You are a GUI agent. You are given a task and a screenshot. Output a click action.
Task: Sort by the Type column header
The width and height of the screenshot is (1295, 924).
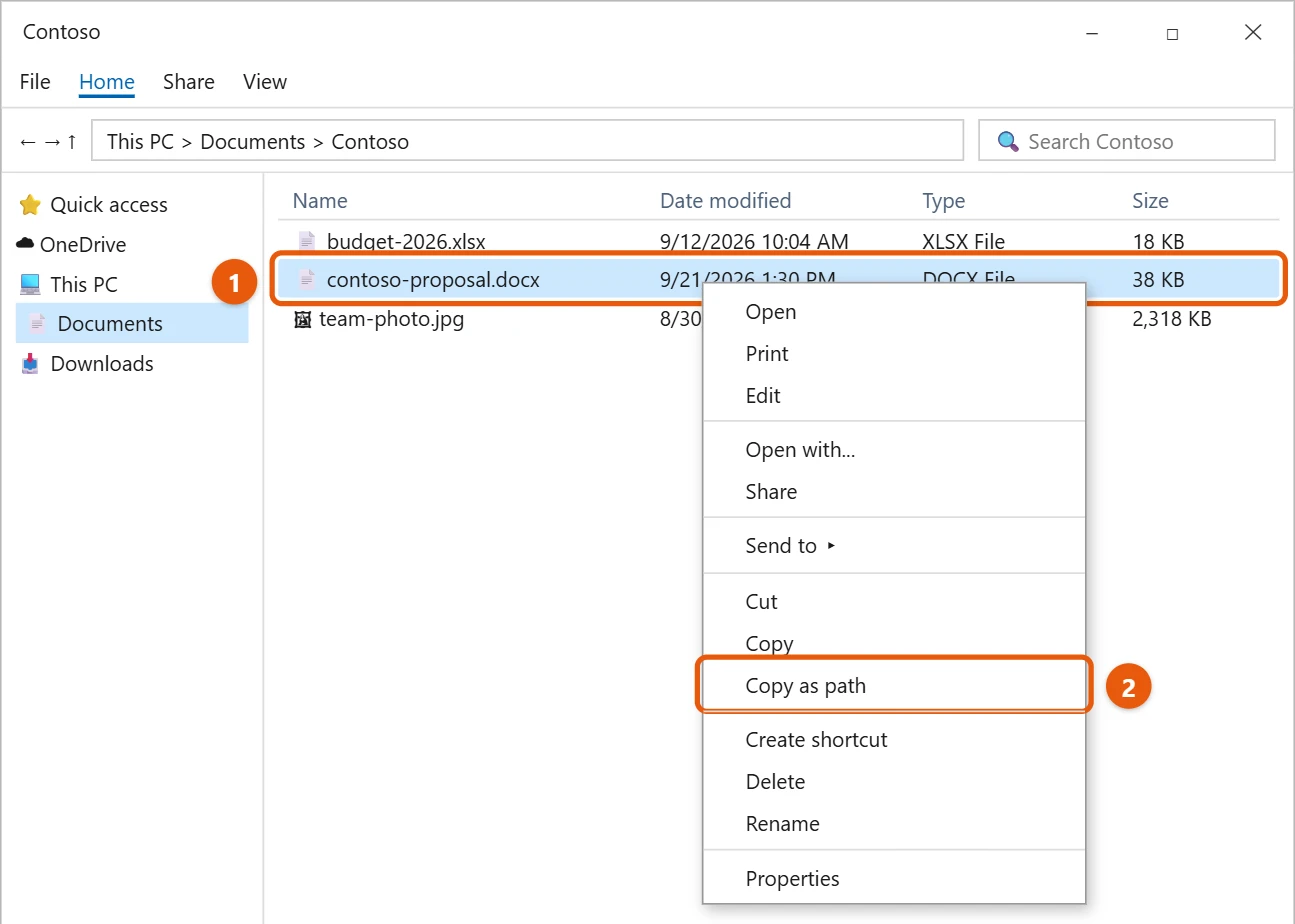click(x=944, y=201)
